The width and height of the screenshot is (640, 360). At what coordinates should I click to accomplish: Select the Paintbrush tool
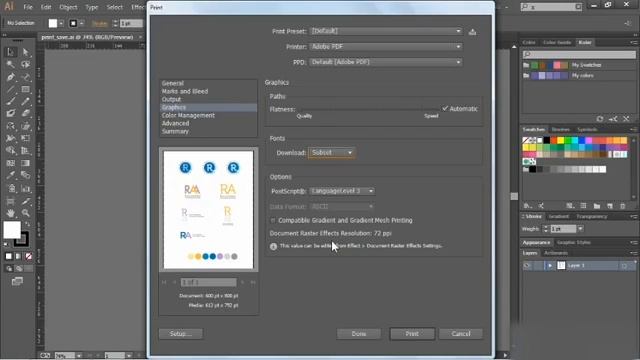[11, 101]
